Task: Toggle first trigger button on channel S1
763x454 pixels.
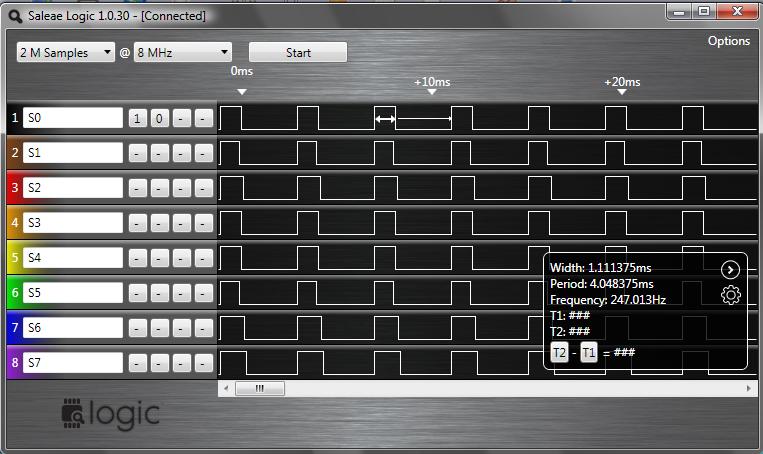Action: pyautogui.click(x=137, y=153)
